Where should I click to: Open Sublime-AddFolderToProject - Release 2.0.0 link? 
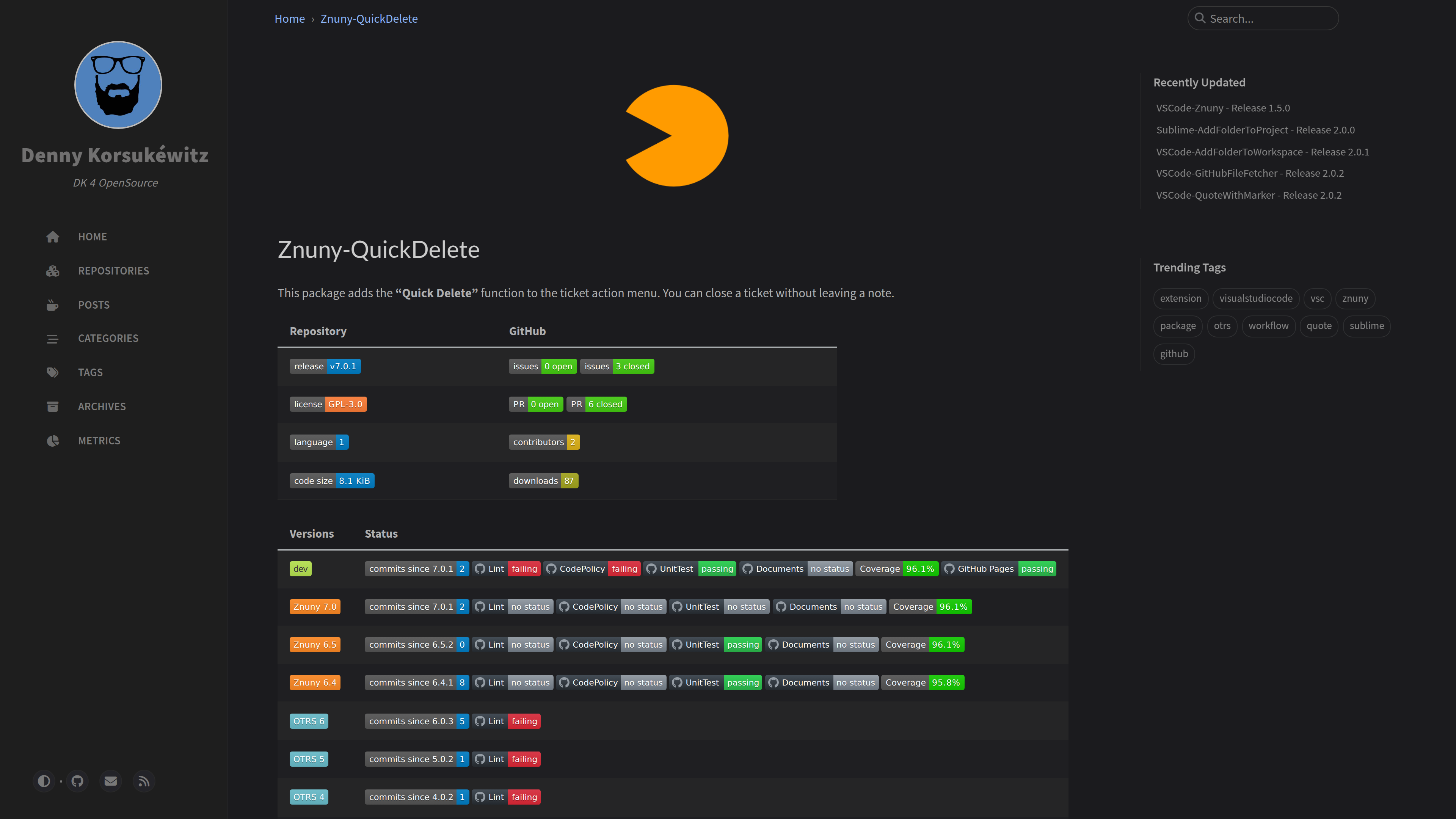click(1255, 130)
